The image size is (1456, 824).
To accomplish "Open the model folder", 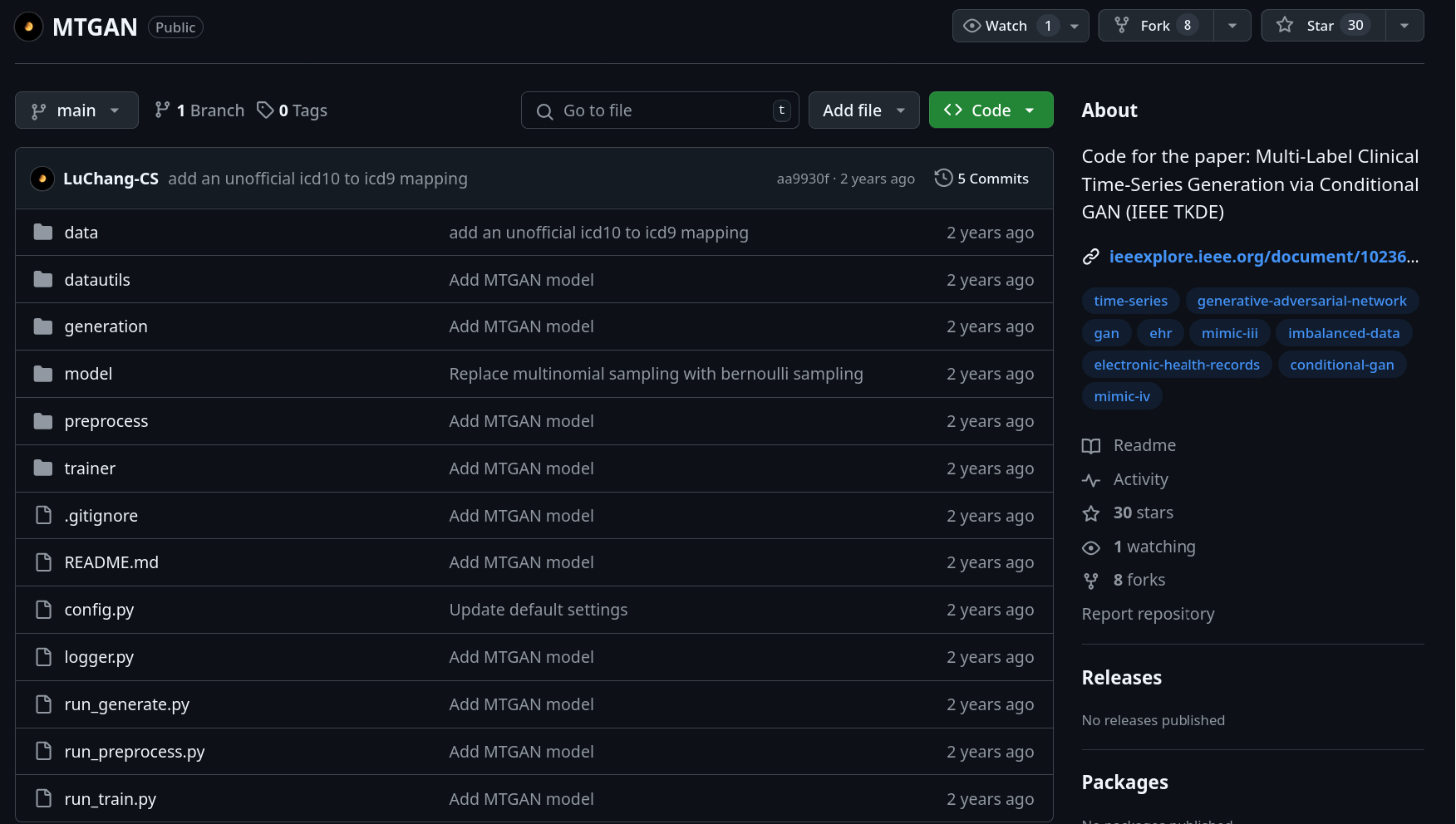I will (88, 374).
